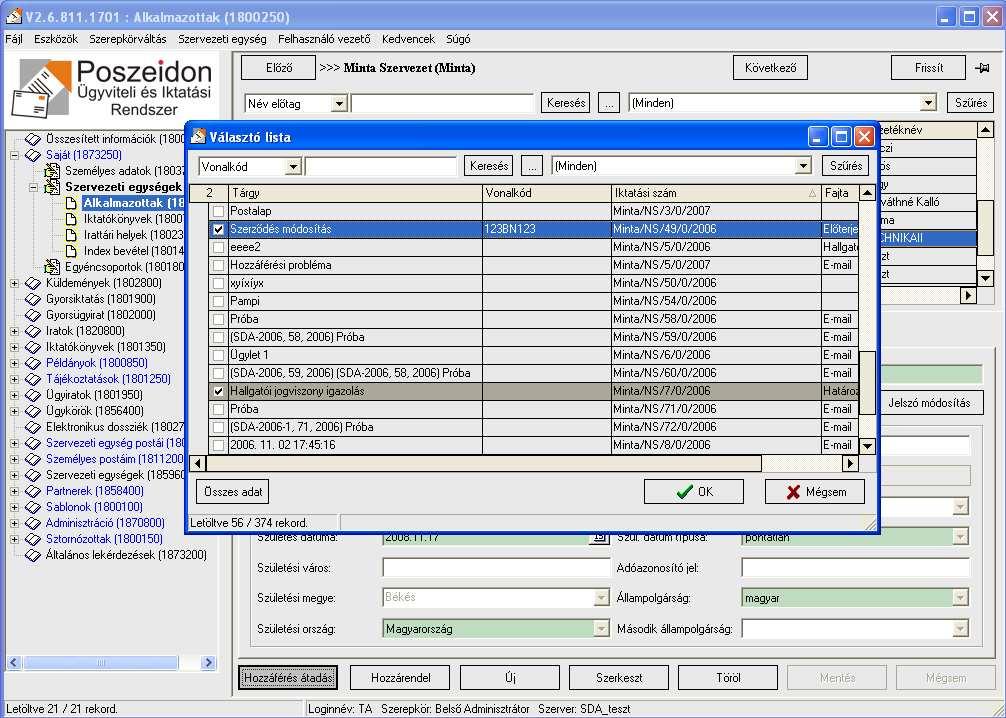Check the 2006. 11. 02 17:45:16 row checkbox
1006x718 pixels.
219,445
